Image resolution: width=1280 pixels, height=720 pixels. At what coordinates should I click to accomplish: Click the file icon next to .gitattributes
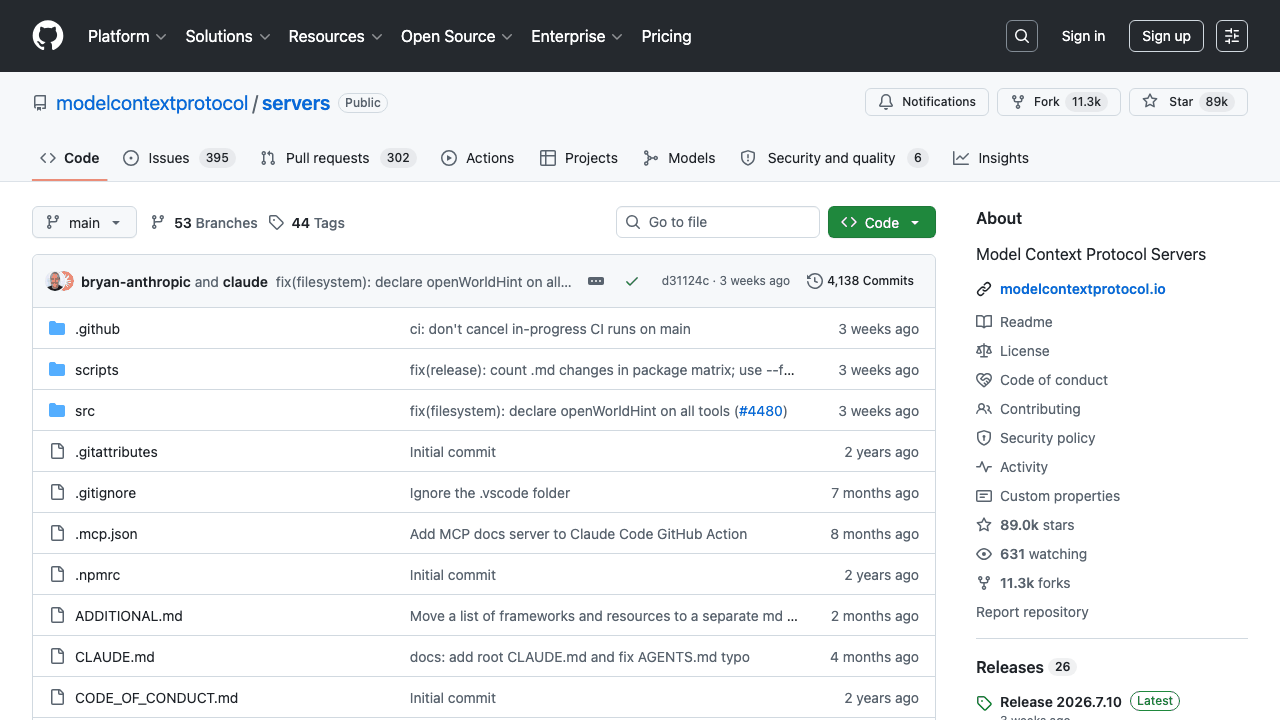[x=57, y=452]
